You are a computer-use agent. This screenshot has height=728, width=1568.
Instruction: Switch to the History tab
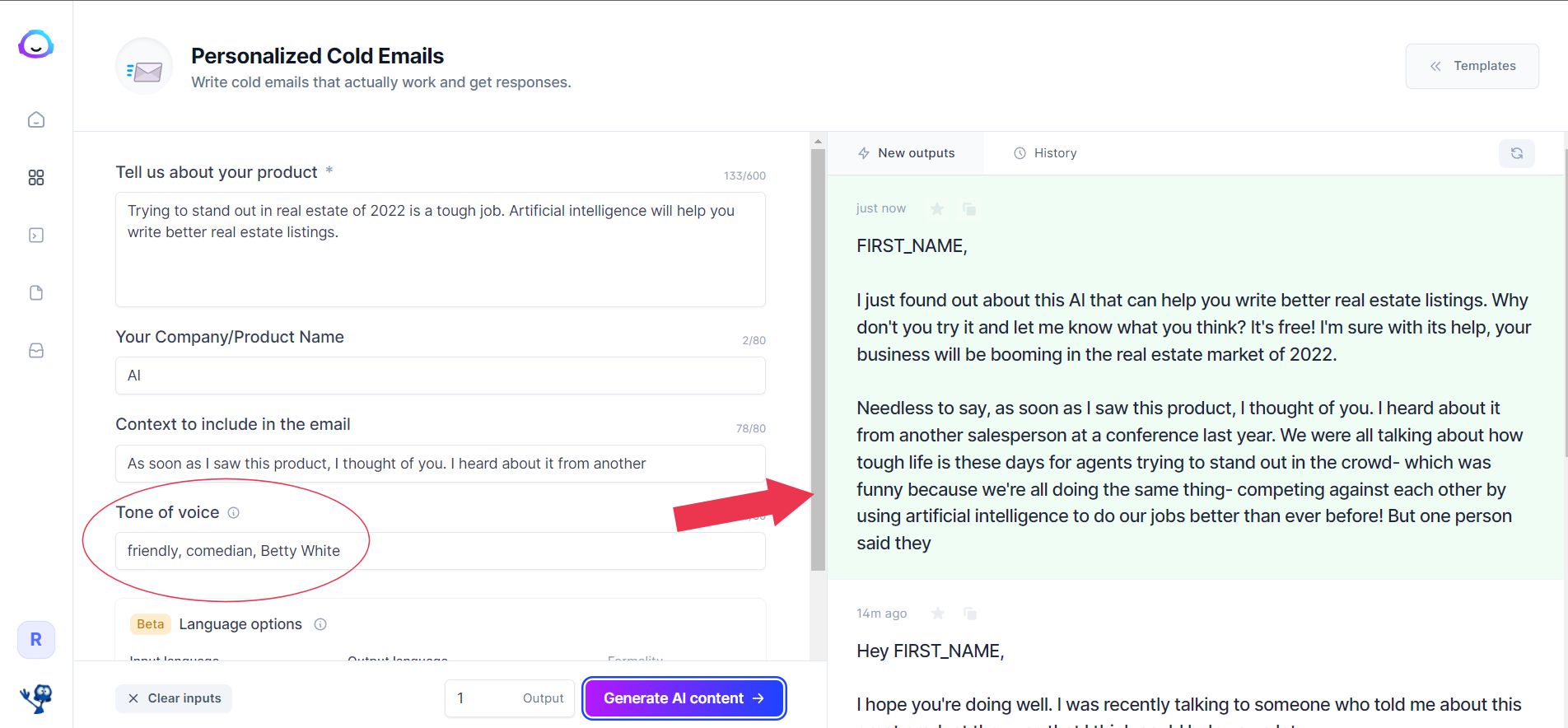(1045, 153)
